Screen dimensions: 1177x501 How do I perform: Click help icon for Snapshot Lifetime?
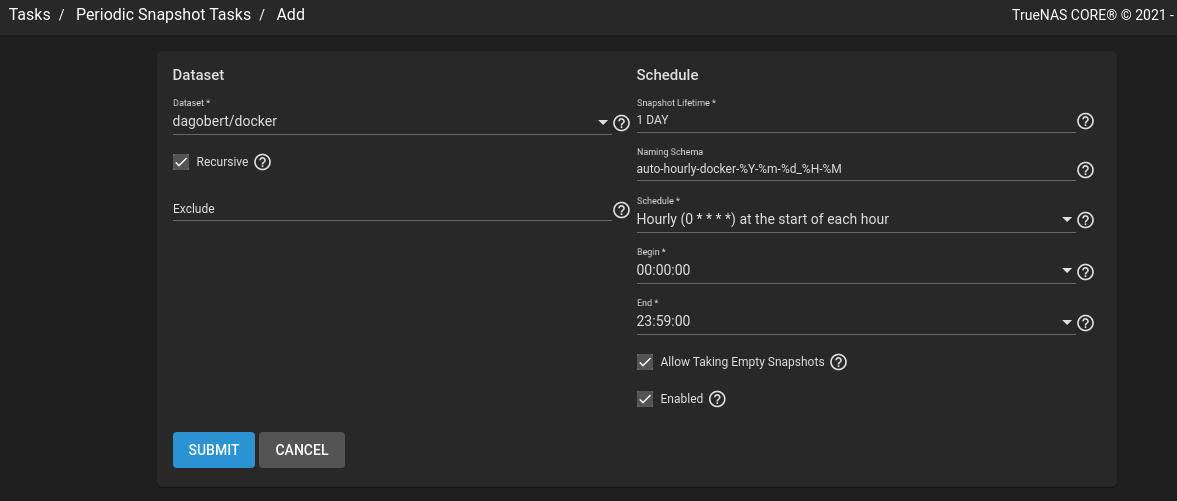point(1085,121)
